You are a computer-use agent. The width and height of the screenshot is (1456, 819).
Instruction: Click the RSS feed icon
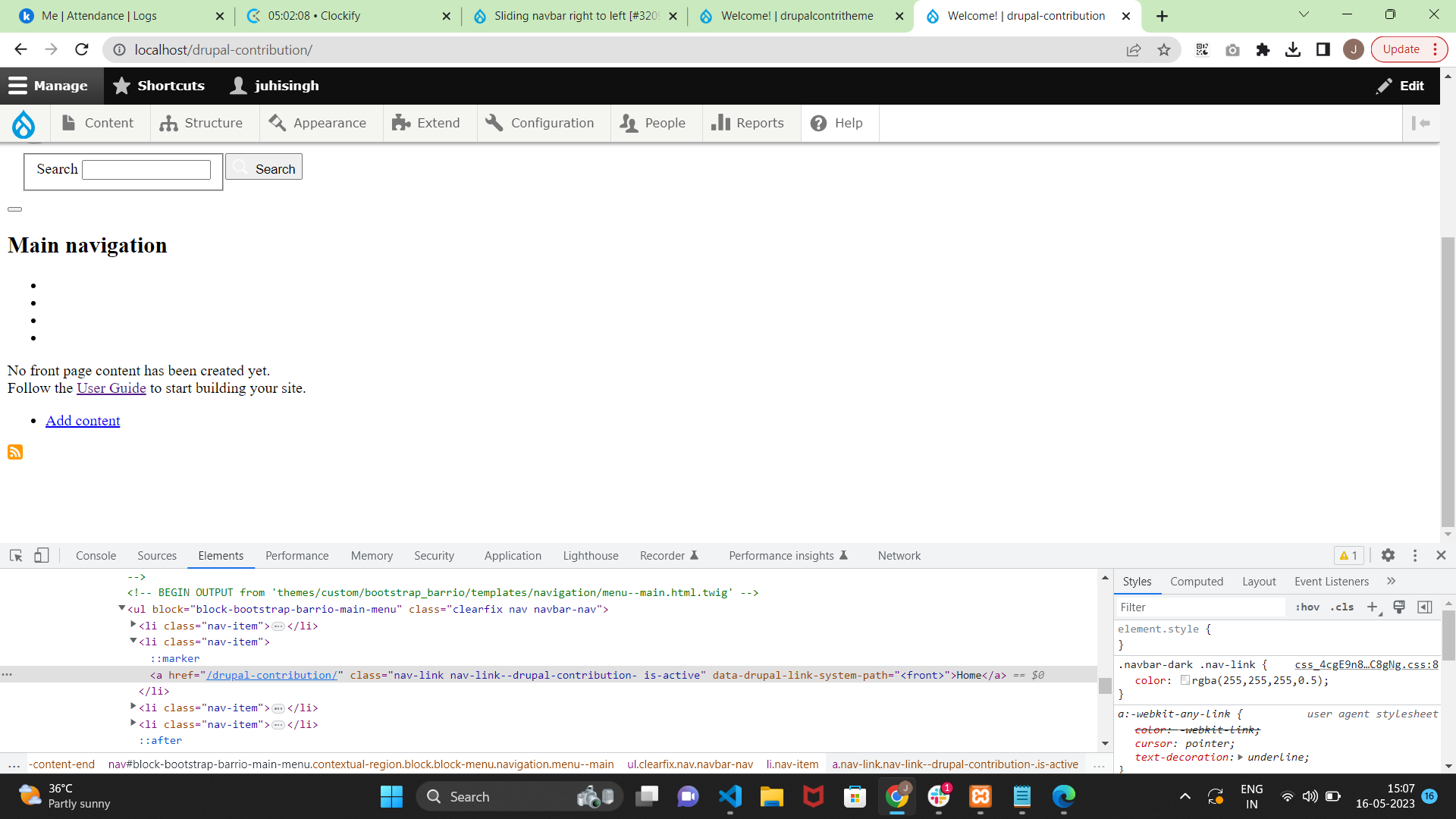[14, 452]
